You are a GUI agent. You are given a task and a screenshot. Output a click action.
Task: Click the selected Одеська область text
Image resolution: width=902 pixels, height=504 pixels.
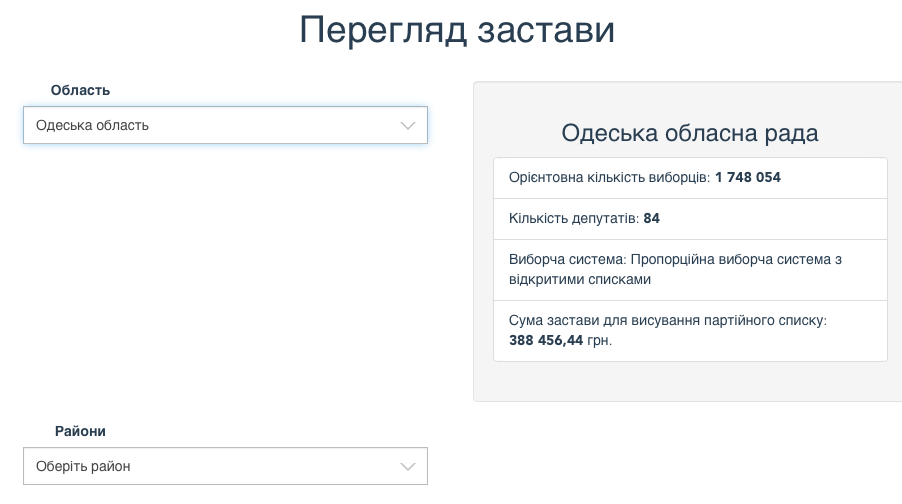(92, 126)
